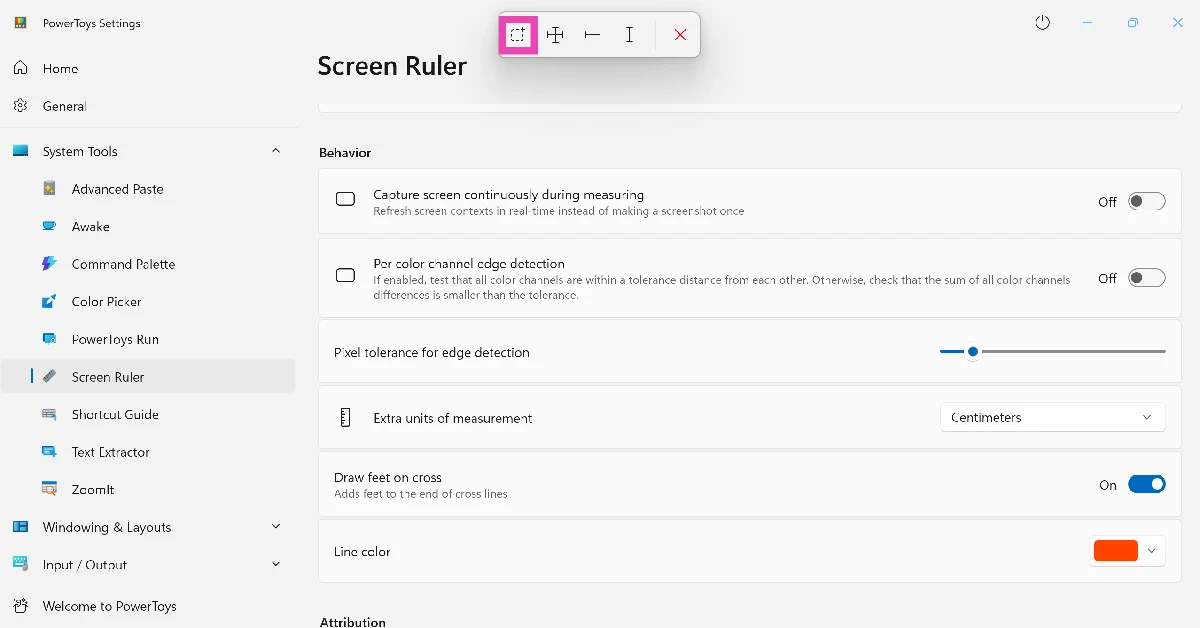Select the bounds measuring tool
Screen dimensions: 1200x628
point(518,35)
